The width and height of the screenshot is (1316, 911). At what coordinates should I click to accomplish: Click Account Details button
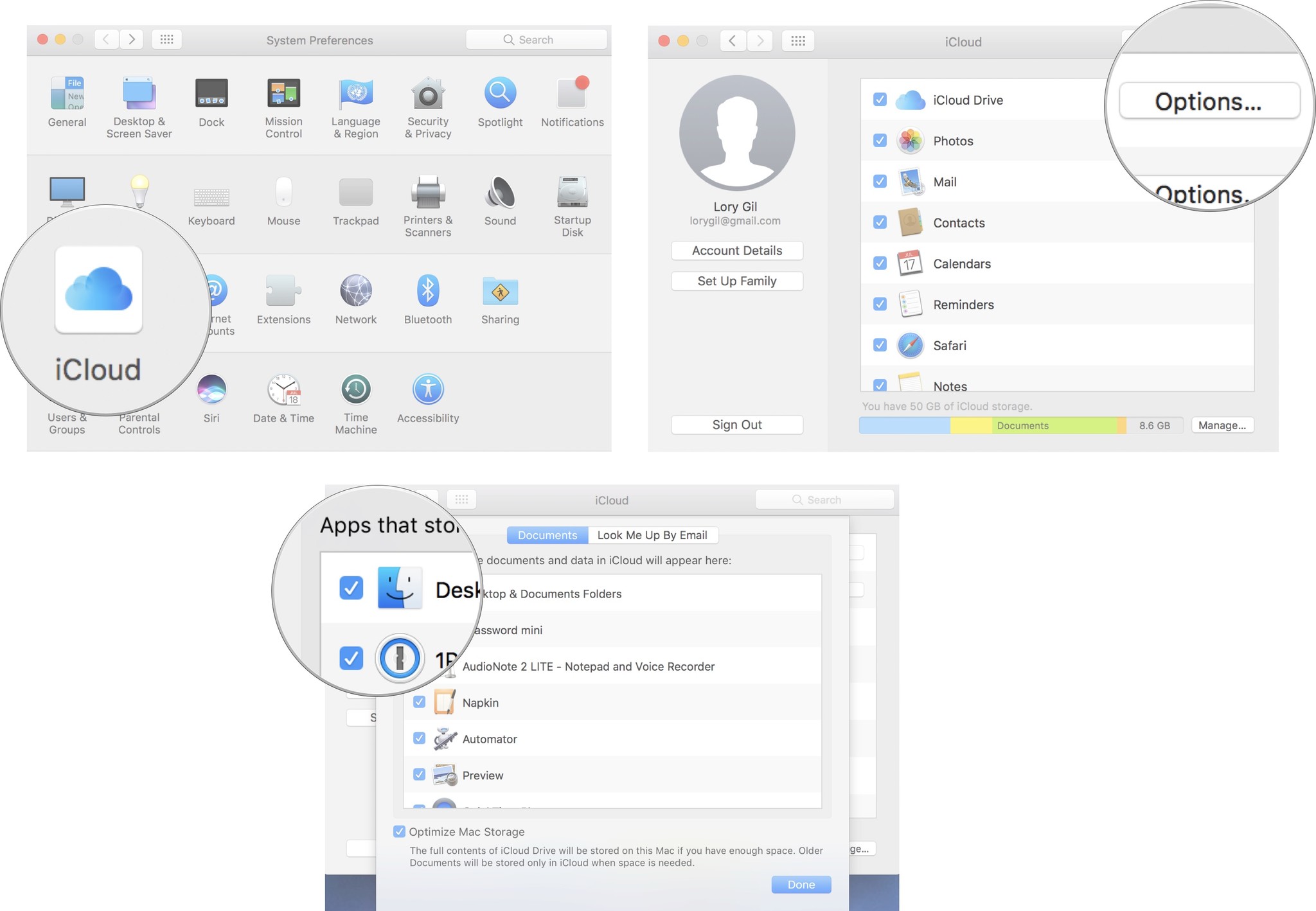[x=737, y=250]
